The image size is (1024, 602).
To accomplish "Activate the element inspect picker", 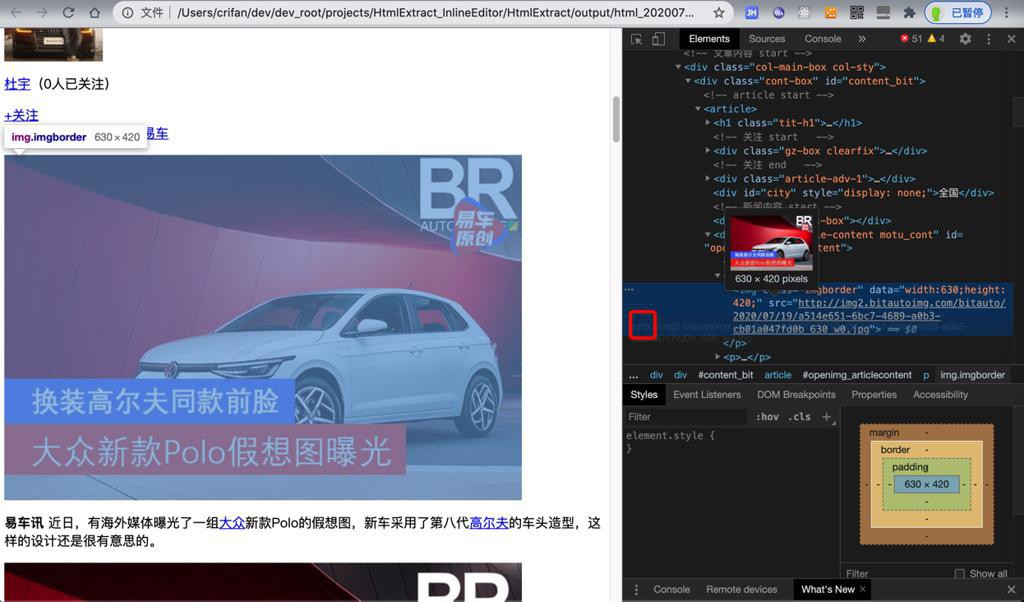I will click(637, 39).
